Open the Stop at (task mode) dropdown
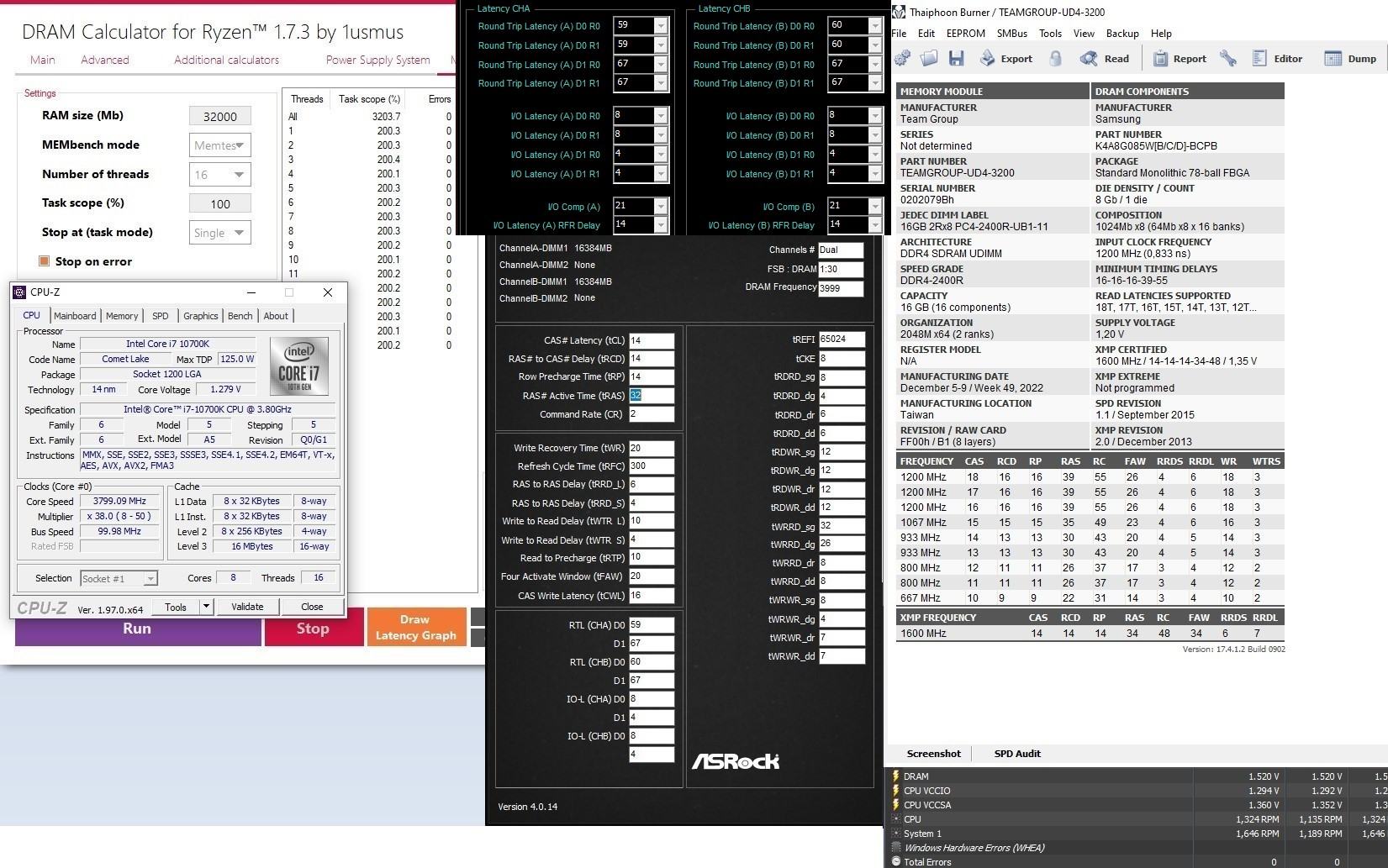Image resolution: width=1388 pixels, height=868 pixels. coord(220,233)
